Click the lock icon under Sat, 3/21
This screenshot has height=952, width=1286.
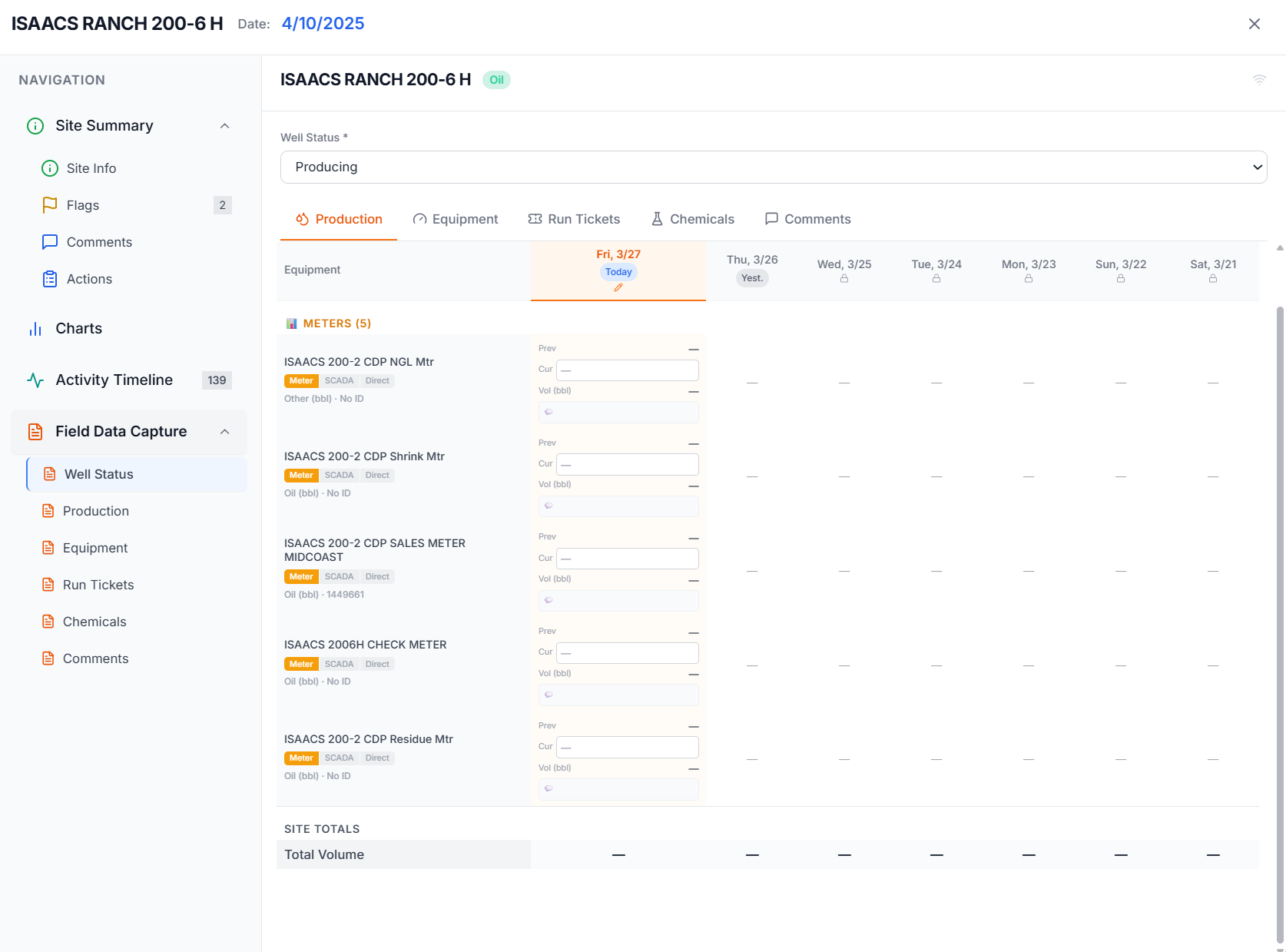[1213, 279]
